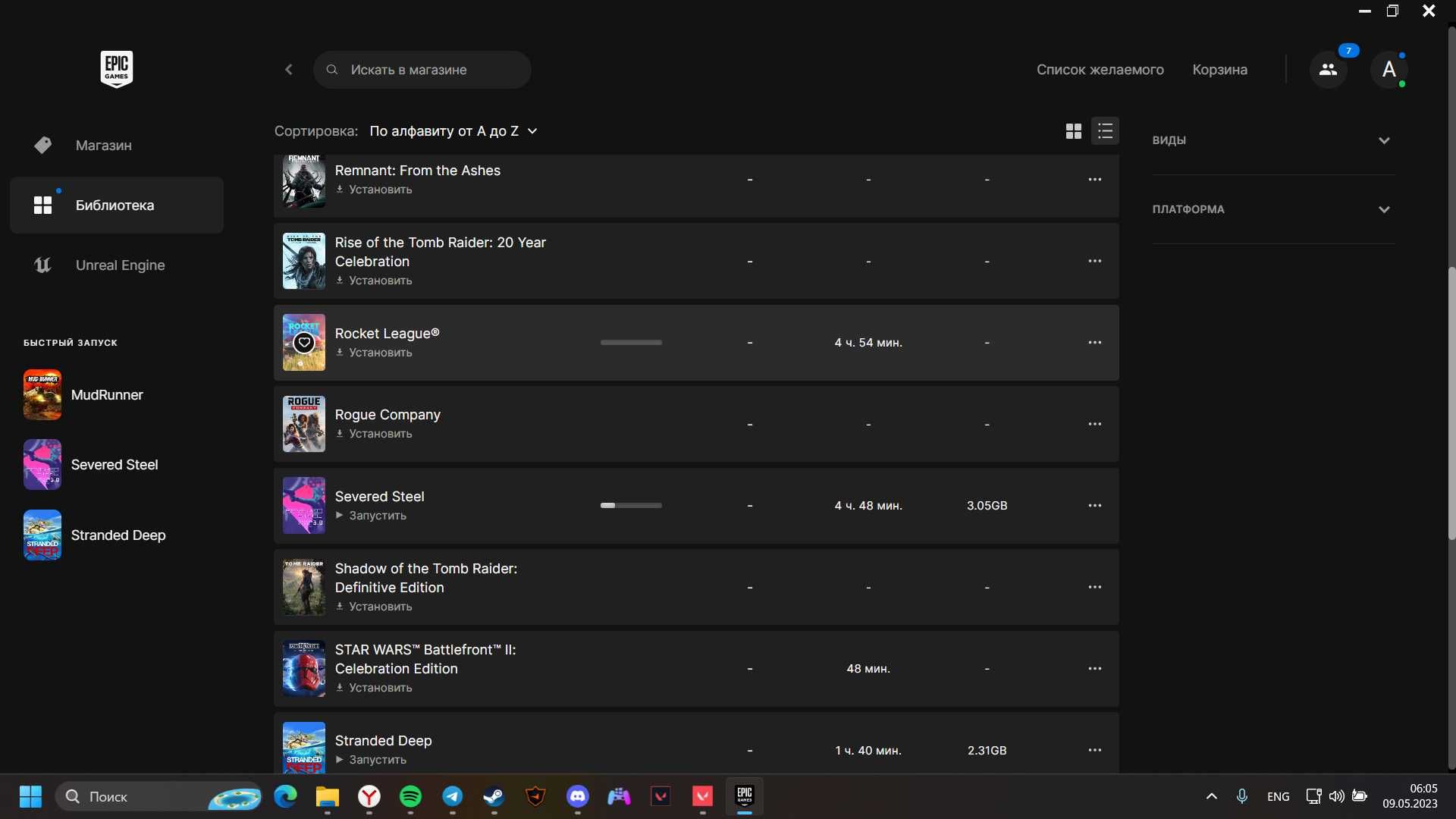This screenshot has width=1456, height=819.
Task: Open Список желаемого wishlist
Action: coord(1100,70)
